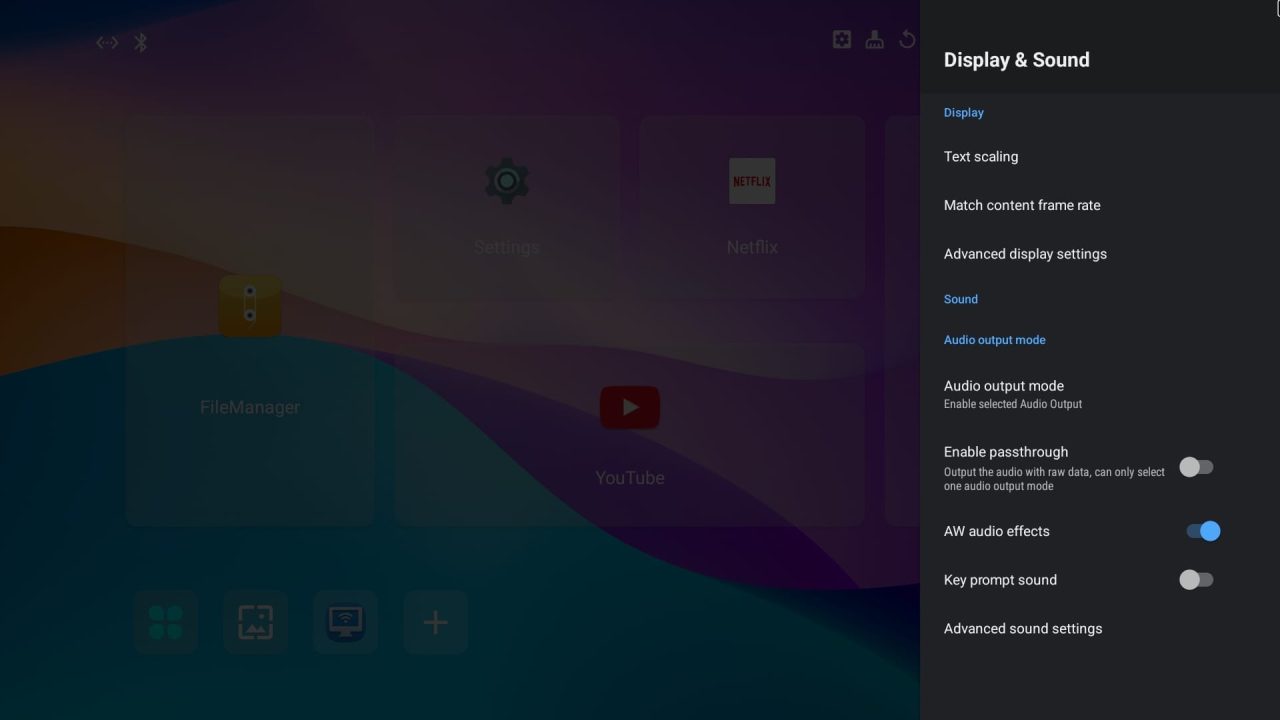Toggle the Key prompt sound switch
The image size is (1280, 720).
pos(1196,580)
